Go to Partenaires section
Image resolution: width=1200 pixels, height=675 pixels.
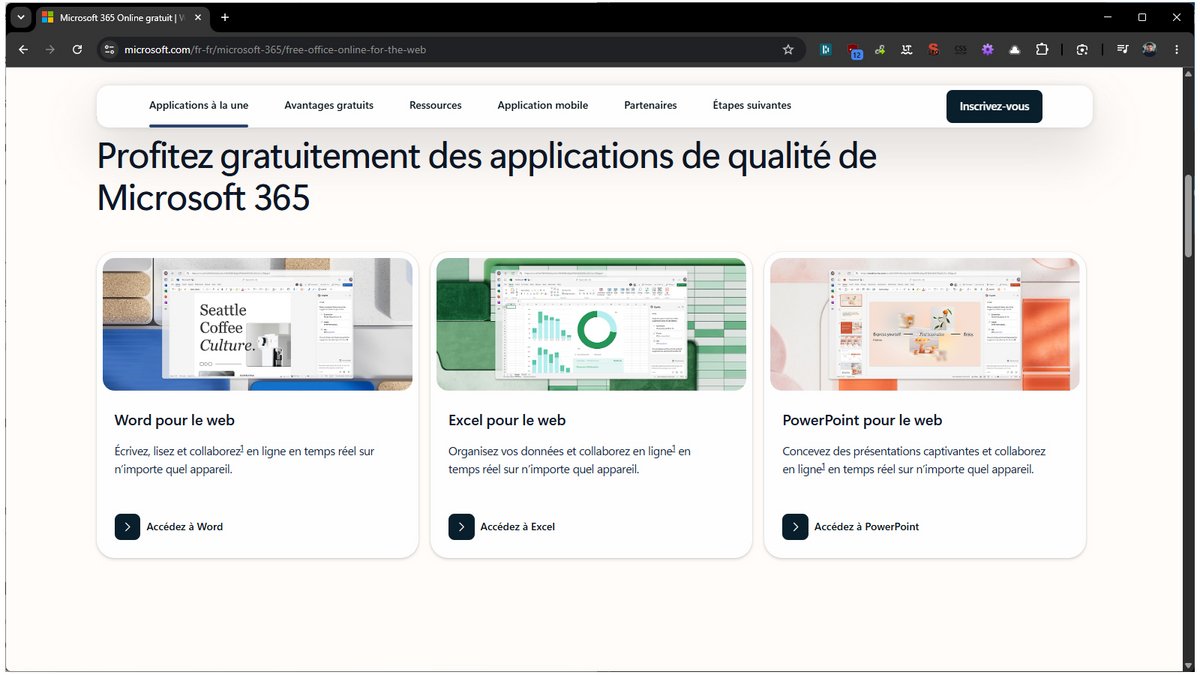pos(651,105)
